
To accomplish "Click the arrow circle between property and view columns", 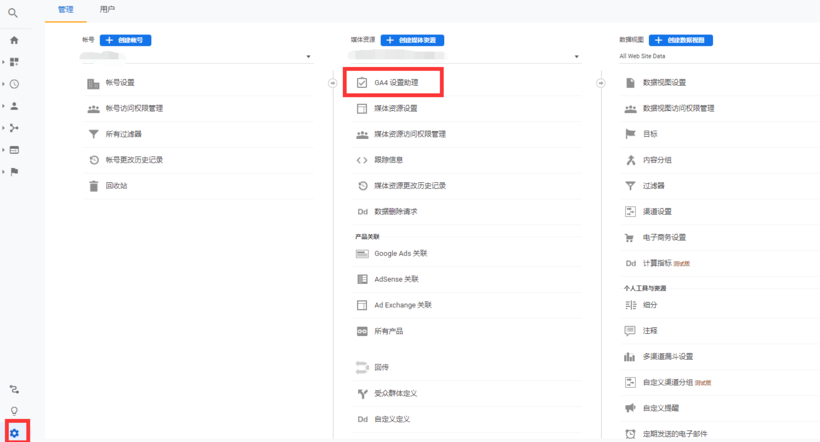I will pos(601,83).
